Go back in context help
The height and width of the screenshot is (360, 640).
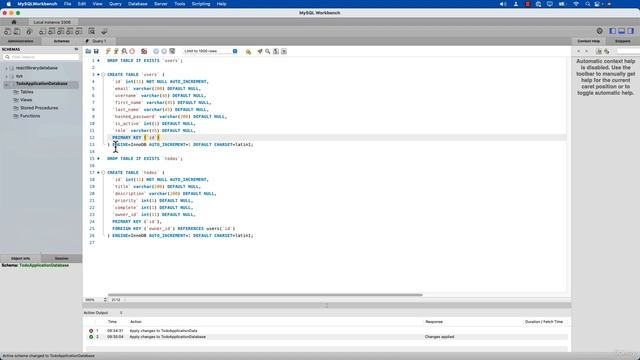pyautogui.click(x=578, y=51)
